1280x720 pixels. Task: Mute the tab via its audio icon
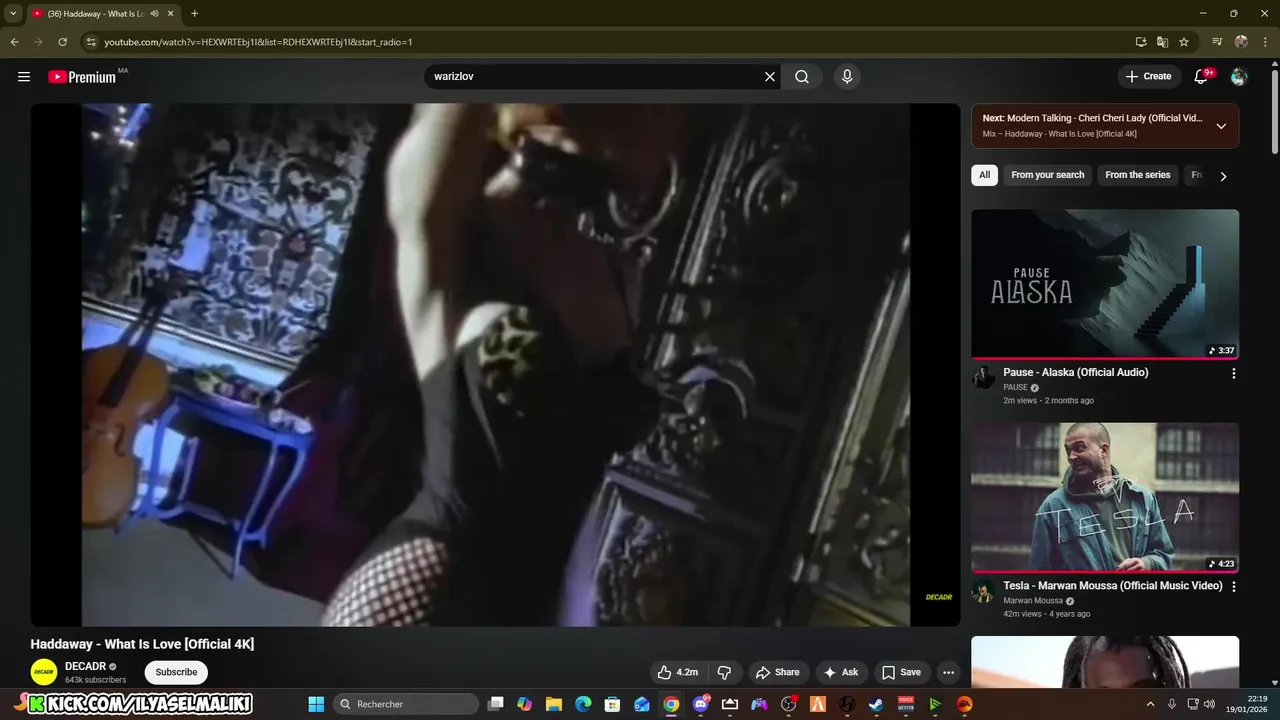click(x=154, y=14)
